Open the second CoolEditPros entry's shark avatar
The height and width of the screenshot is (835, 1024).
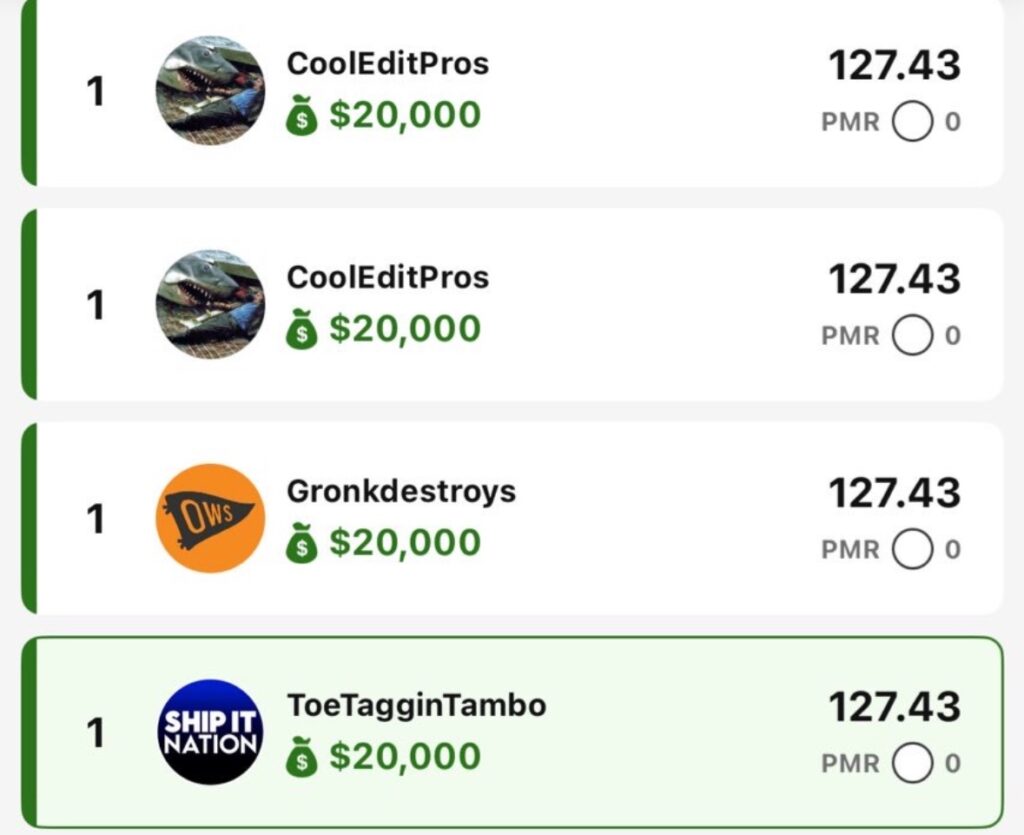tap(210, 304)
